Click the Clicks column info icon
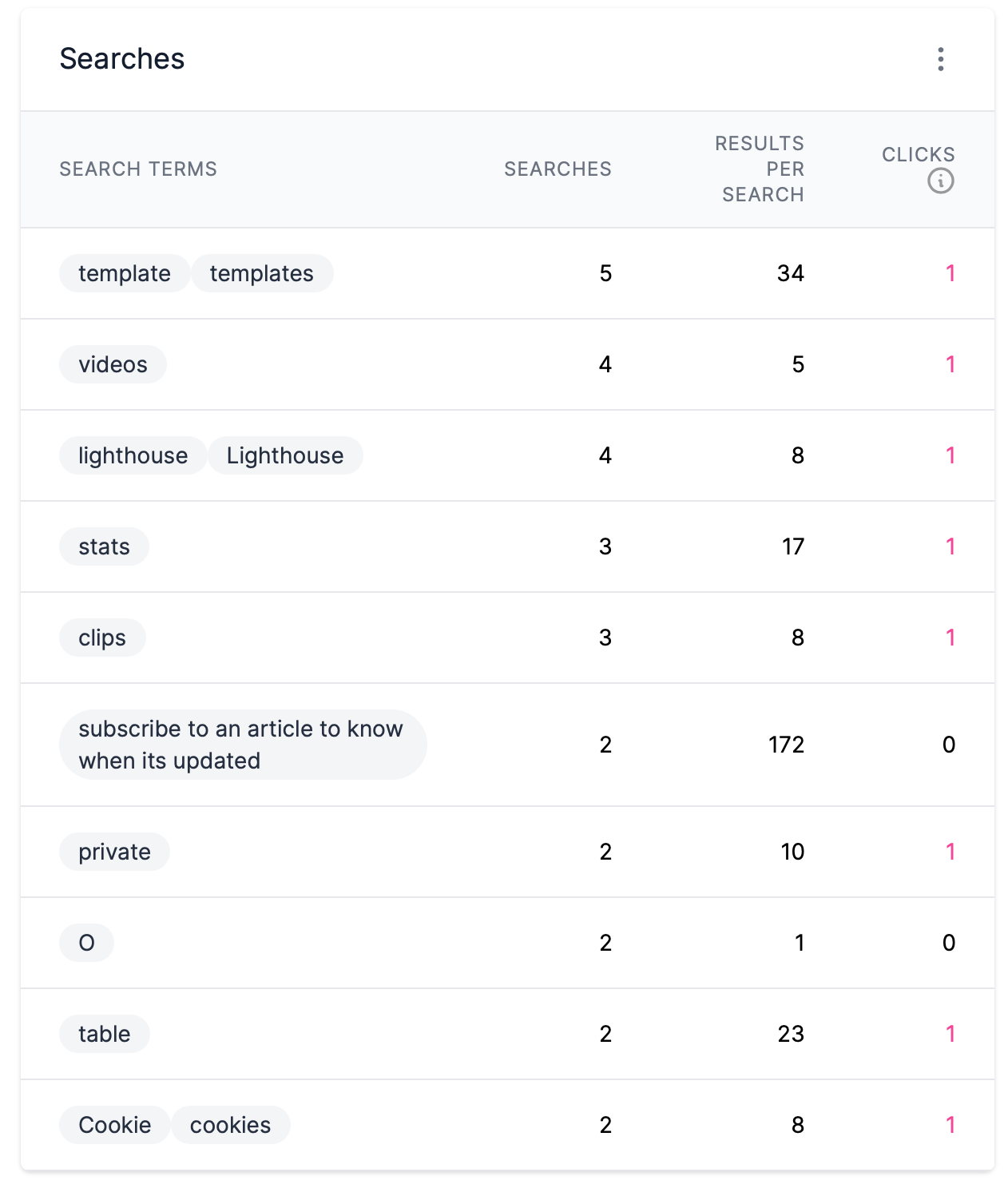The width and height of the screenshot is (1008, 1192). [940, 181]
